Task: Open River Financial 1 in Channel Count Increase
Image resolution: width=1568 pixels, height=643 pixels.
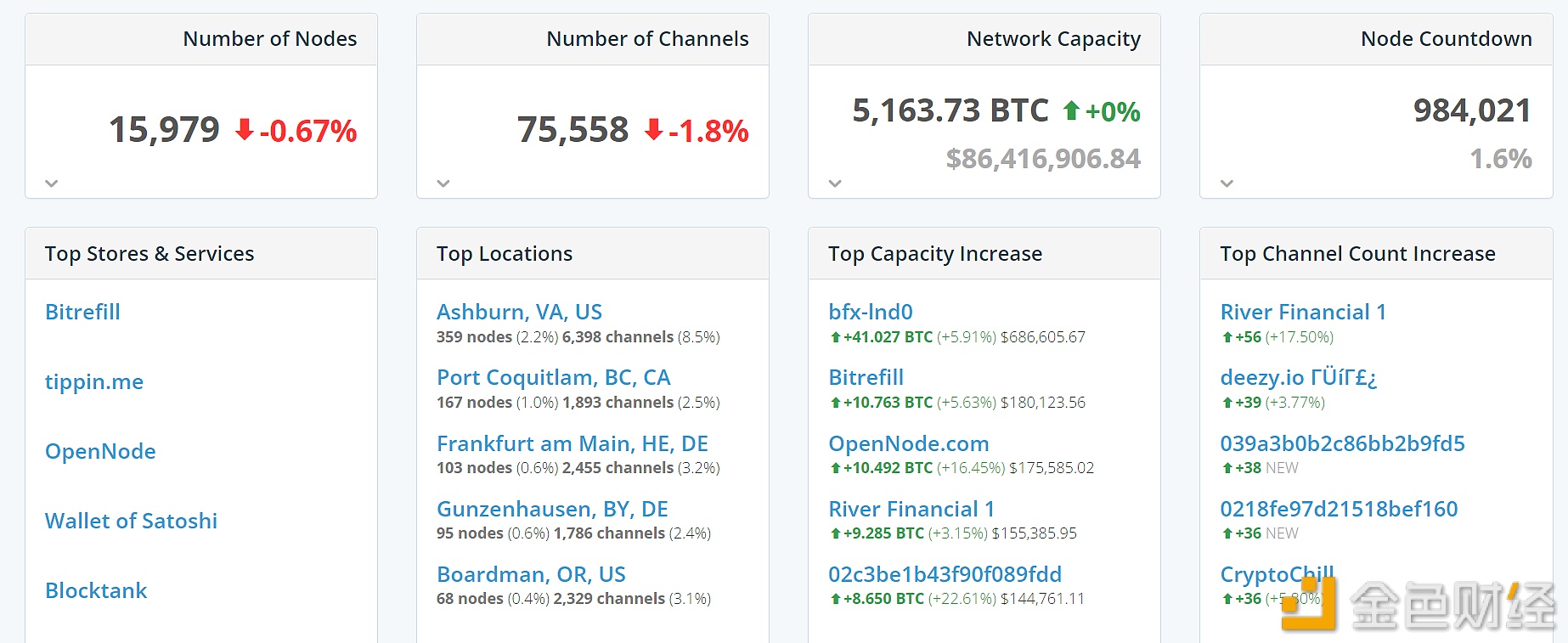Action: pos(1303,312)
